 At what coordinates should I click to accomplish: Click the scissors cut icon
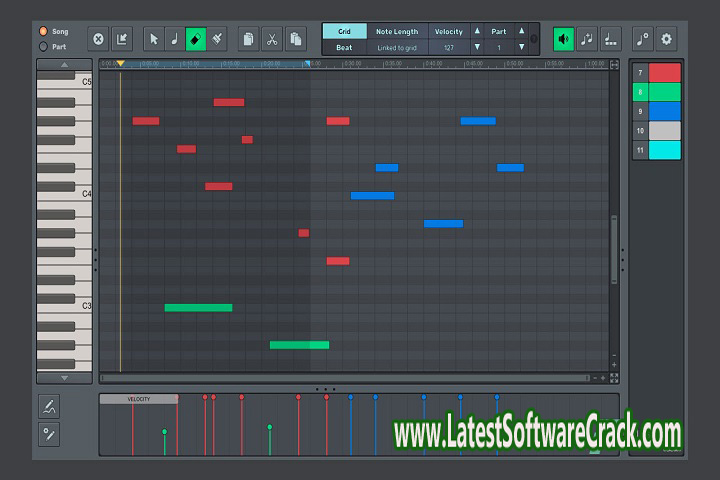pyautogui.click(x=272, y=39)
